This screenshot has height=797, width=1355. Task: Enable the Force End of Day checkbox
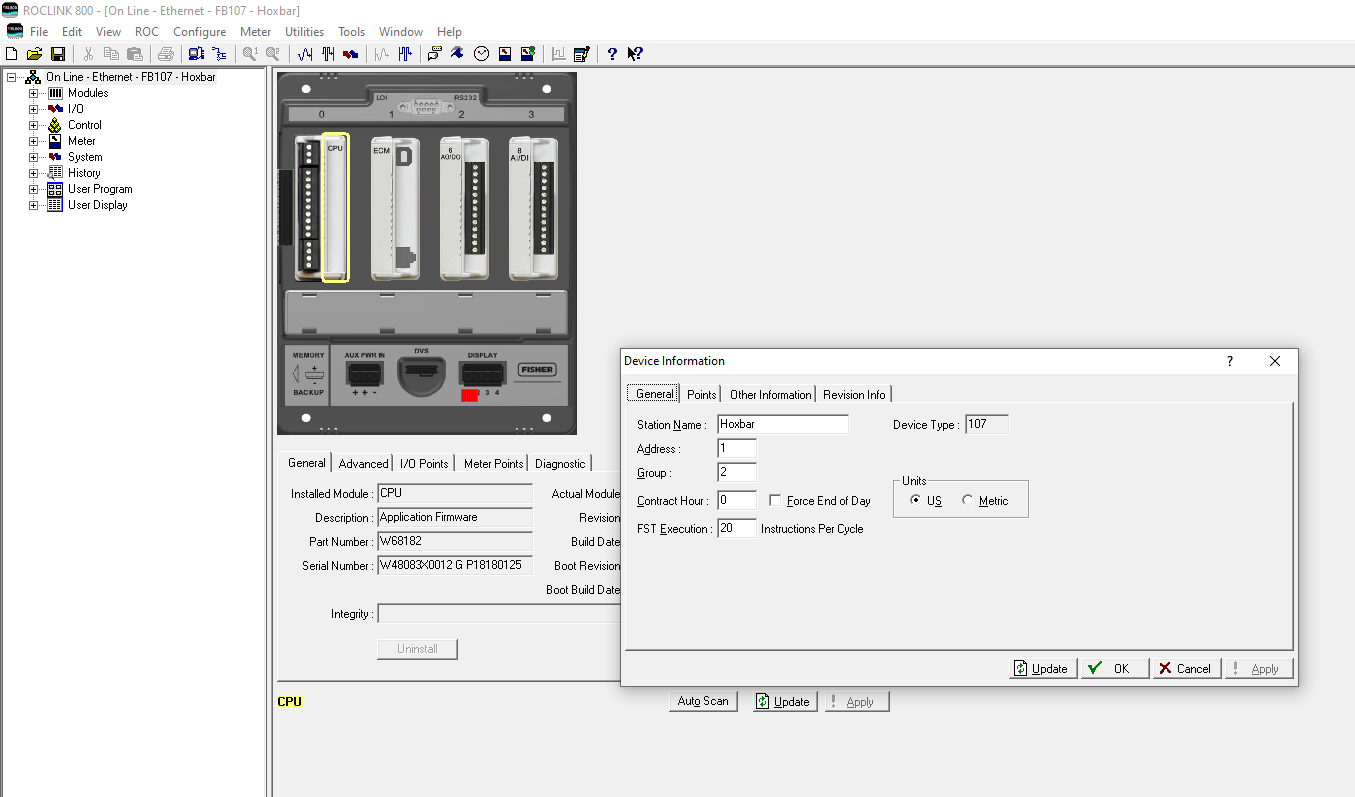pyautogui.click(x=775, y=500)
